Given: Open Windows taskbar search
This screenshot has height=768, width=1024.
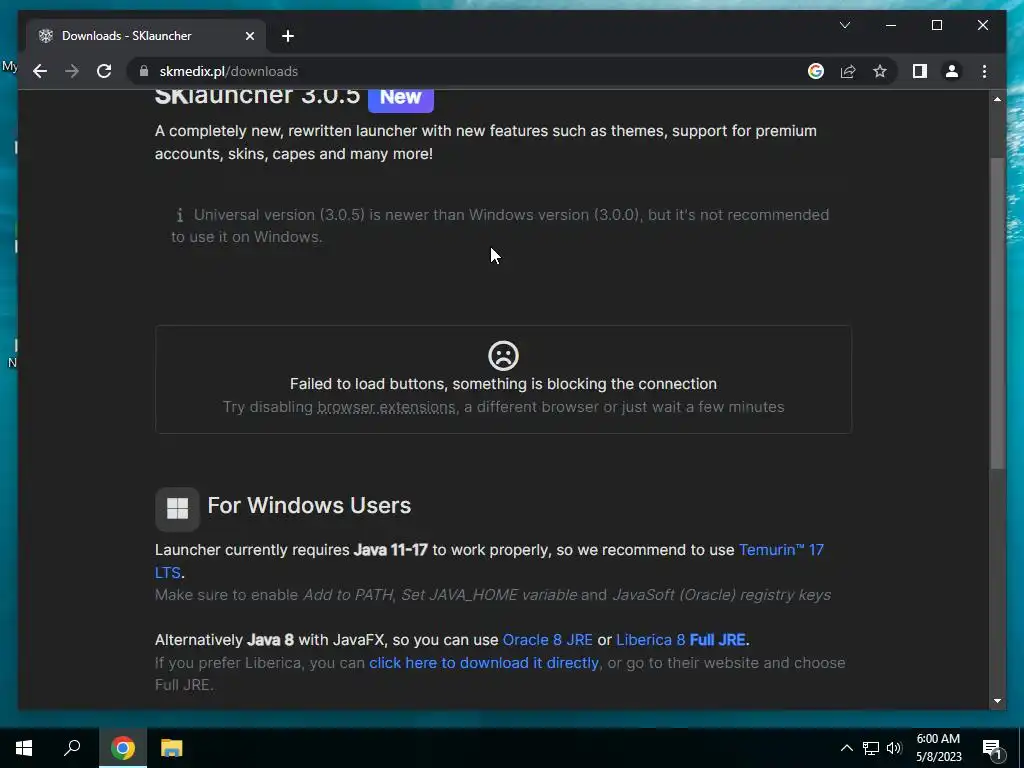Looking at the screenshot, I should [72, 748].
